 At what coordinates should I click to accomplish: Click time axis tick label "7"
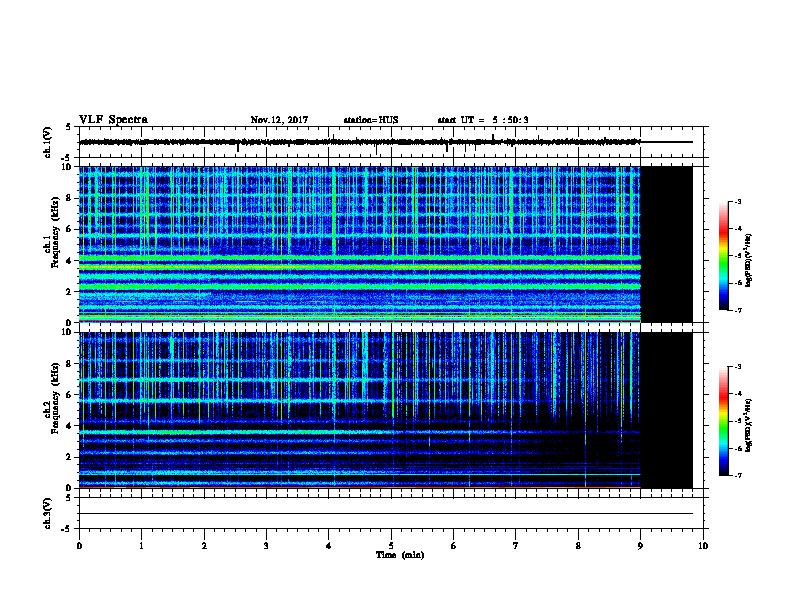[516, 546]
